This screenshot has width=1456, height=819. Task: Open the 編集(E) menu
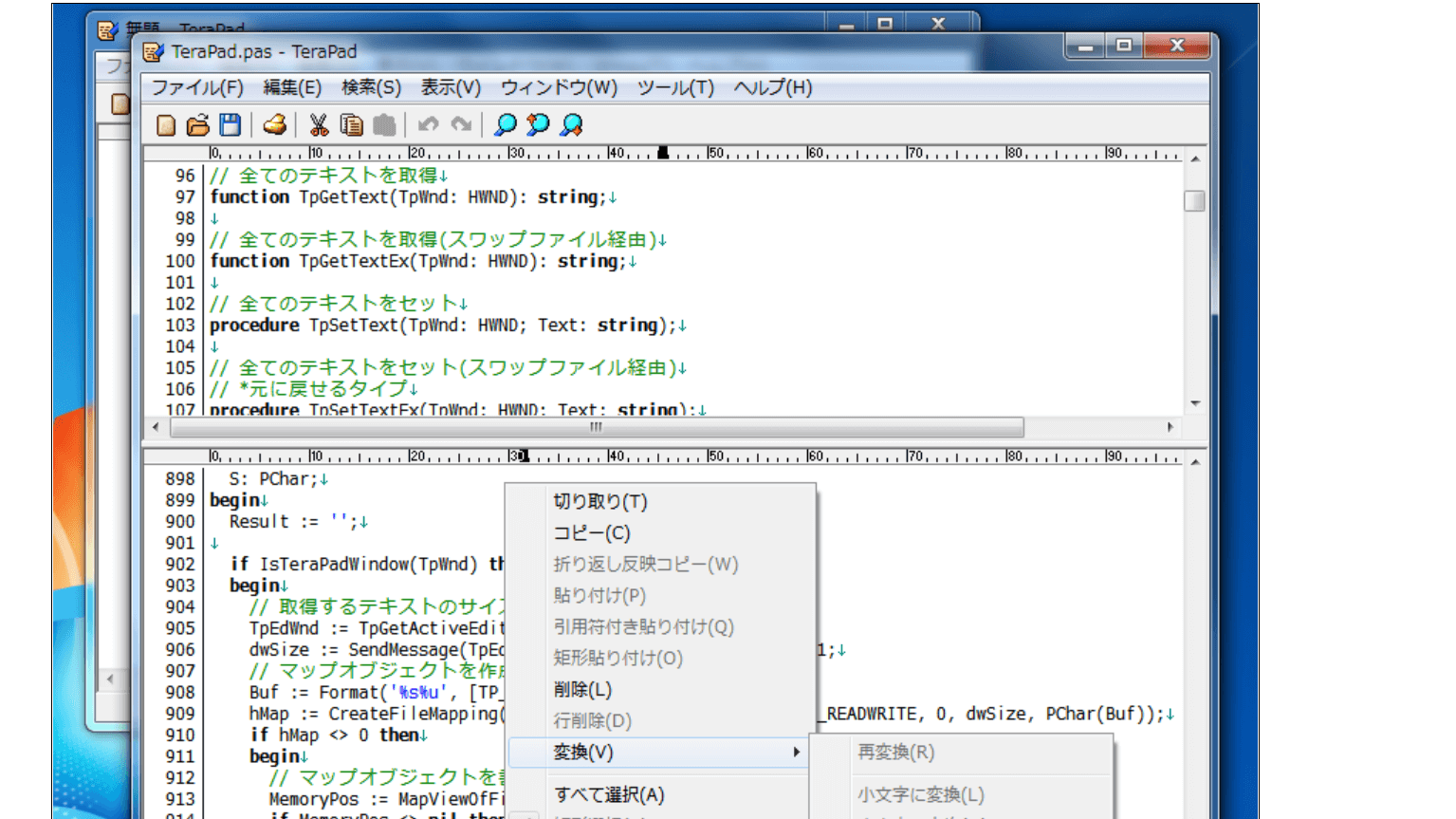[x=292, y=88]
